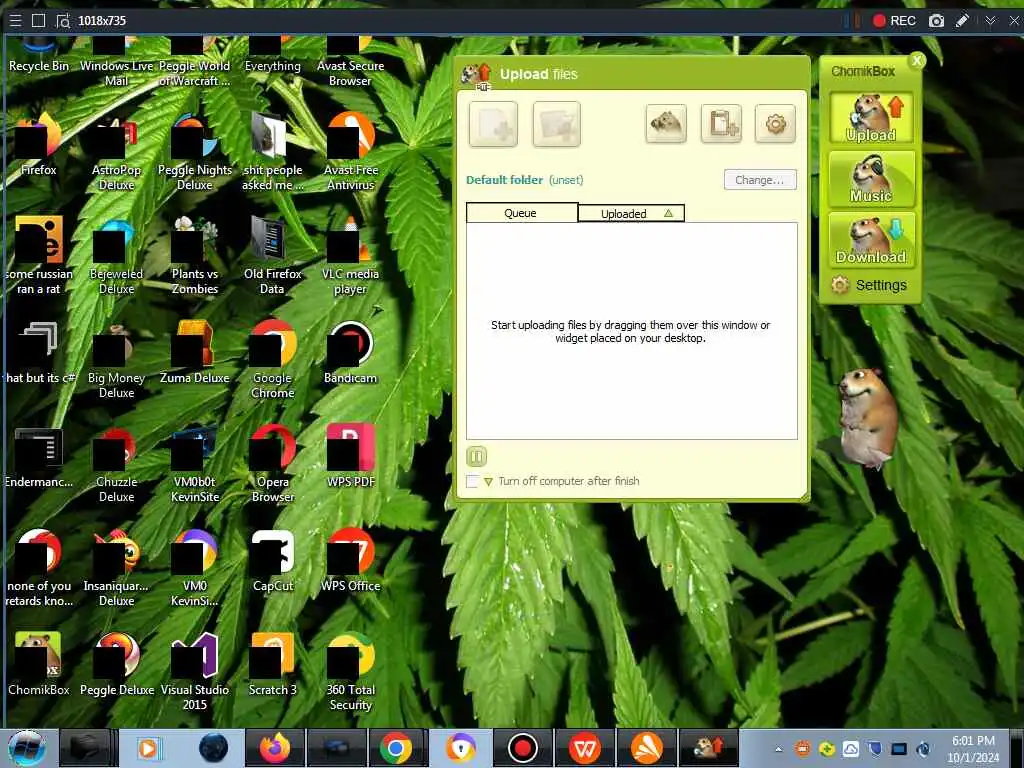Open Bandicam hamburger menu

coord(15,21)
